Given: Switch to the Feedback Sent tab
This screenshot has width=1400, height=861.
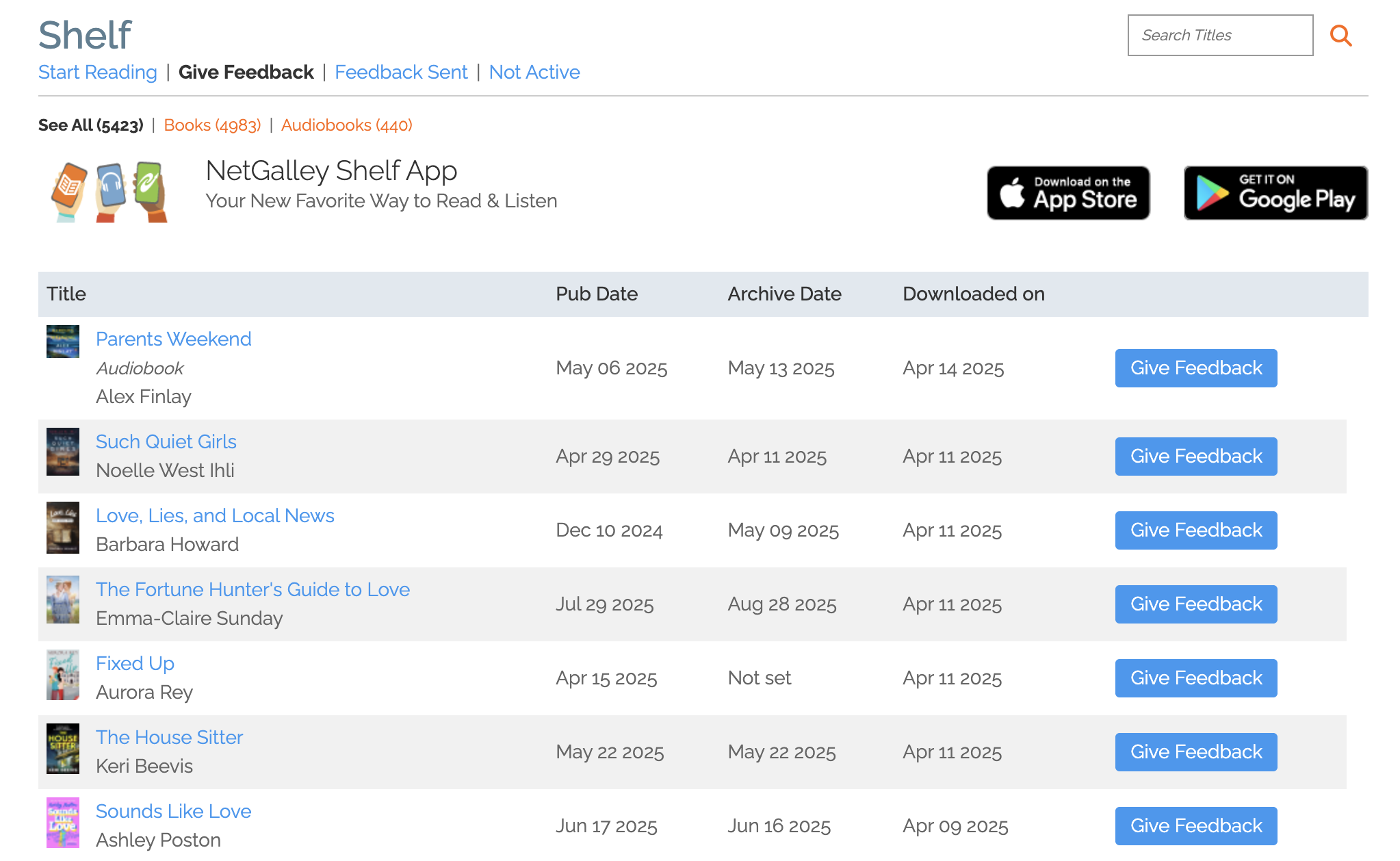Looking at the screenshot, I should click(401, 72).
